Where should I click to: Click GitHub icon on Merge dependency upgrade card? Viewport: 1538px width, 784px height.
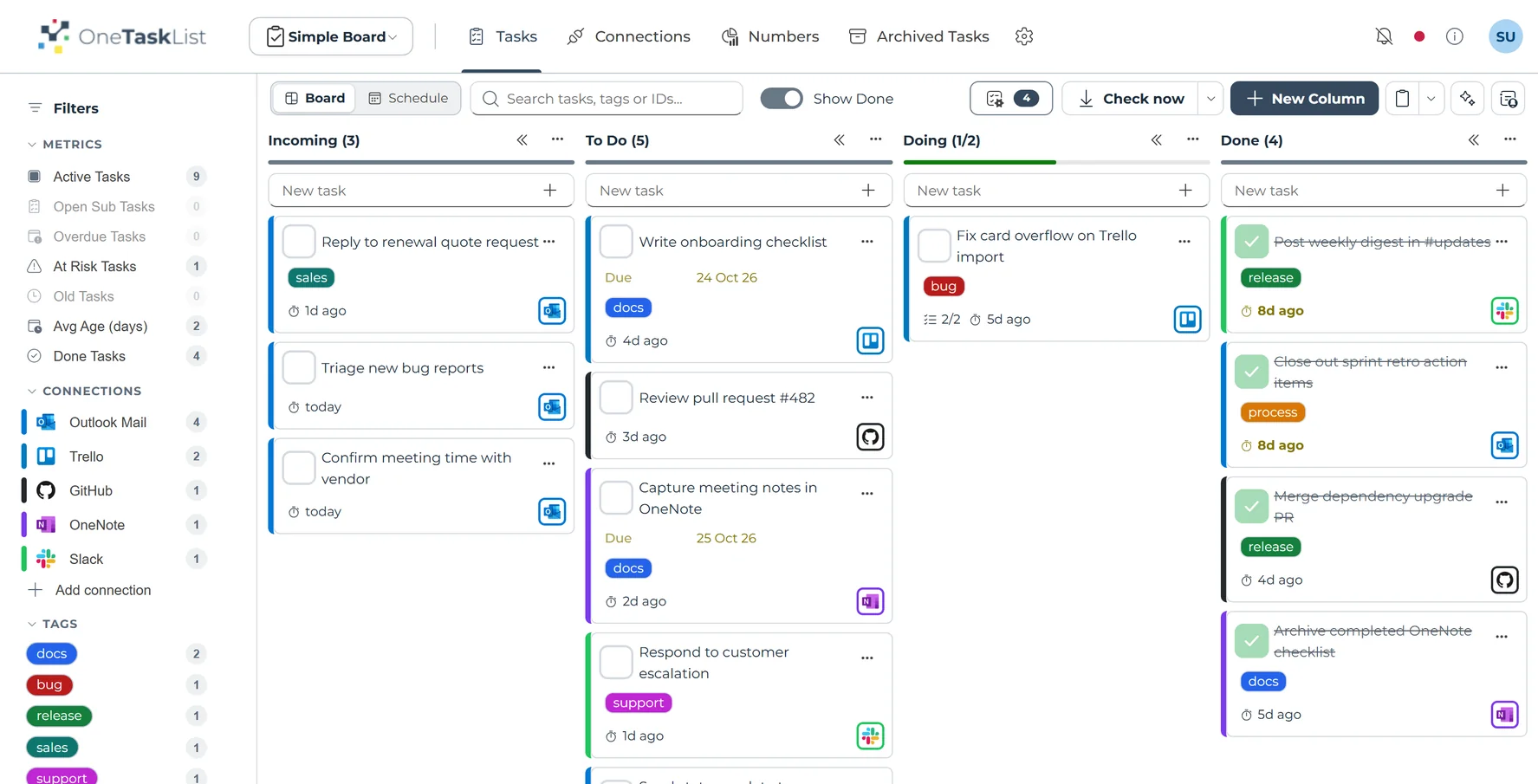click(1504, 580)
